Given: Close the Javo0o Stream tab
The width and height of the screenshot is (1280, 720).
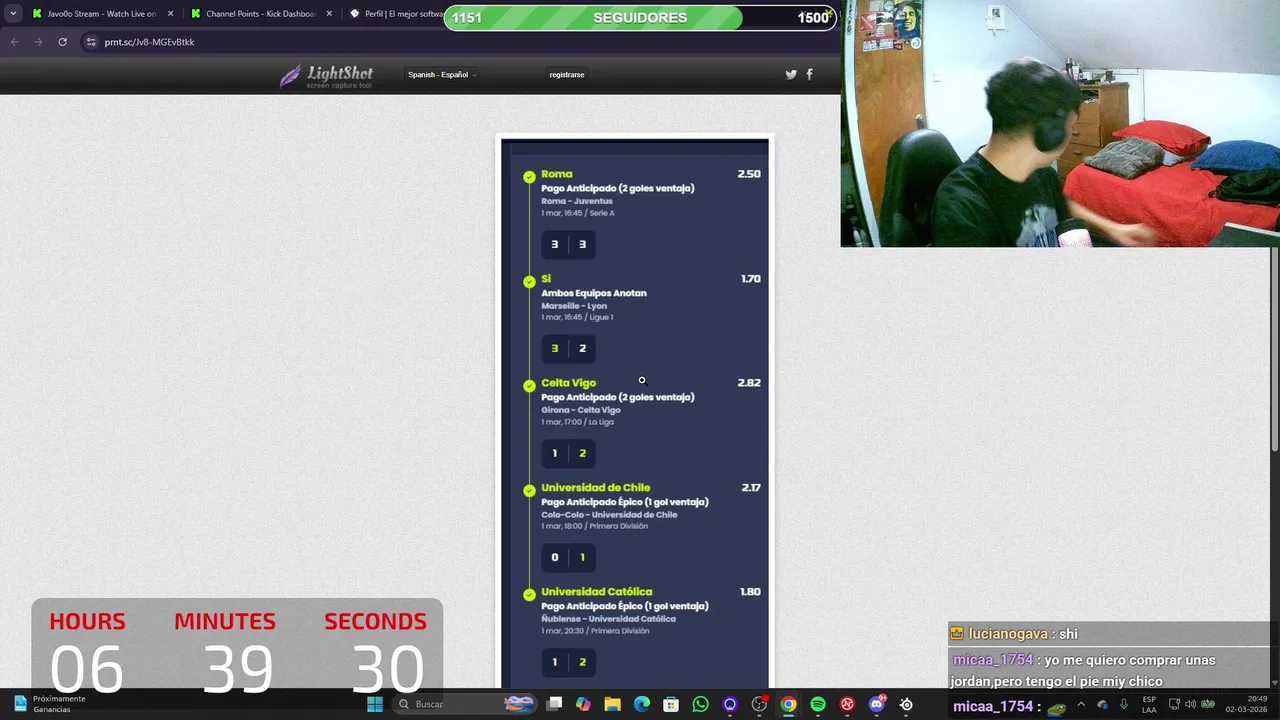Looking at the screenshot, I should [x=170, y=14].
